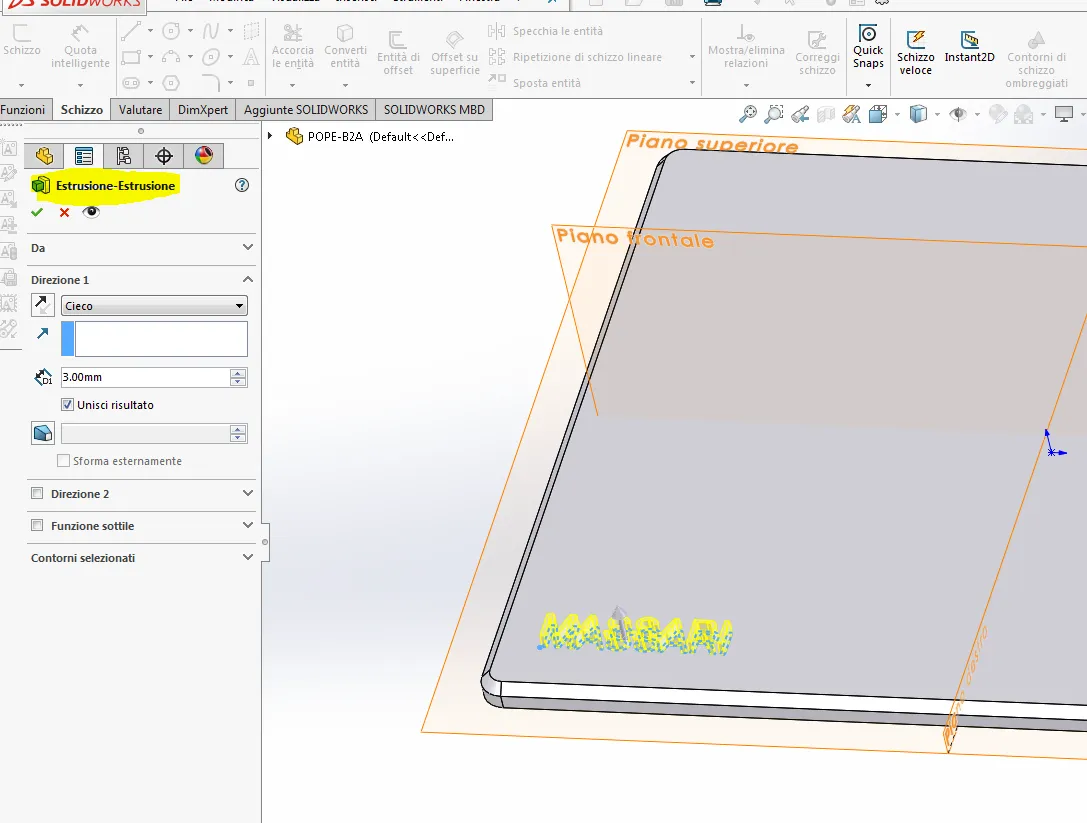Click Schizzo veloce tool
The image size is (1087, 823).
click(916, 52)
